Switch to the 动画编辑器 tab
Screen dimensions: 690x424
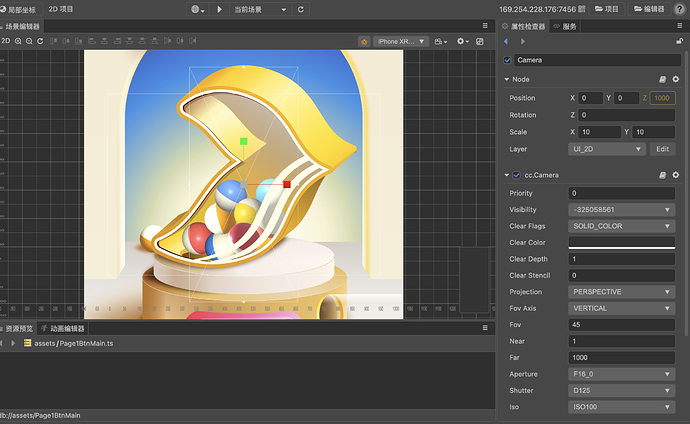click(68, 328)
